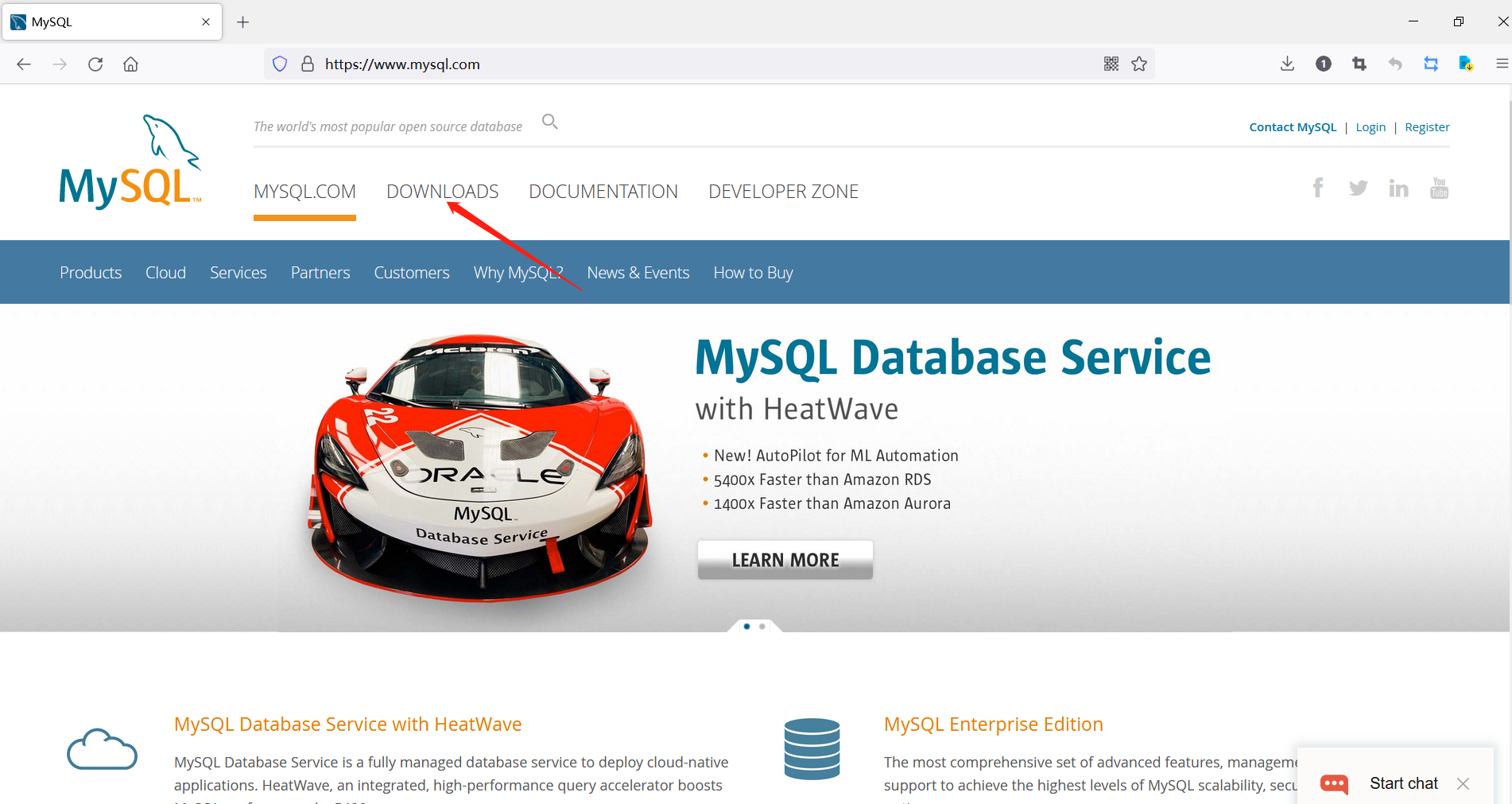Viewport: 1512px width, 804px height.
Task: Close the MySQL browser tab
Action: coord(206,22)
